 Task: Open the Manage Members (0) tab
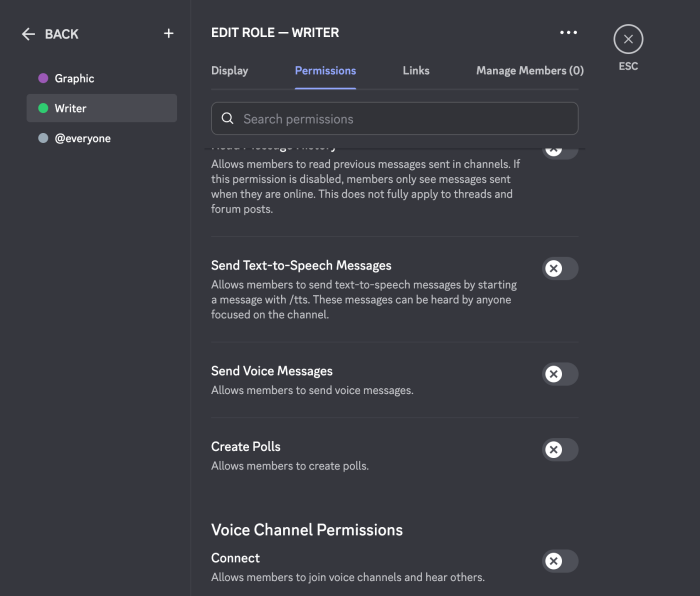[x=529, y=71]
